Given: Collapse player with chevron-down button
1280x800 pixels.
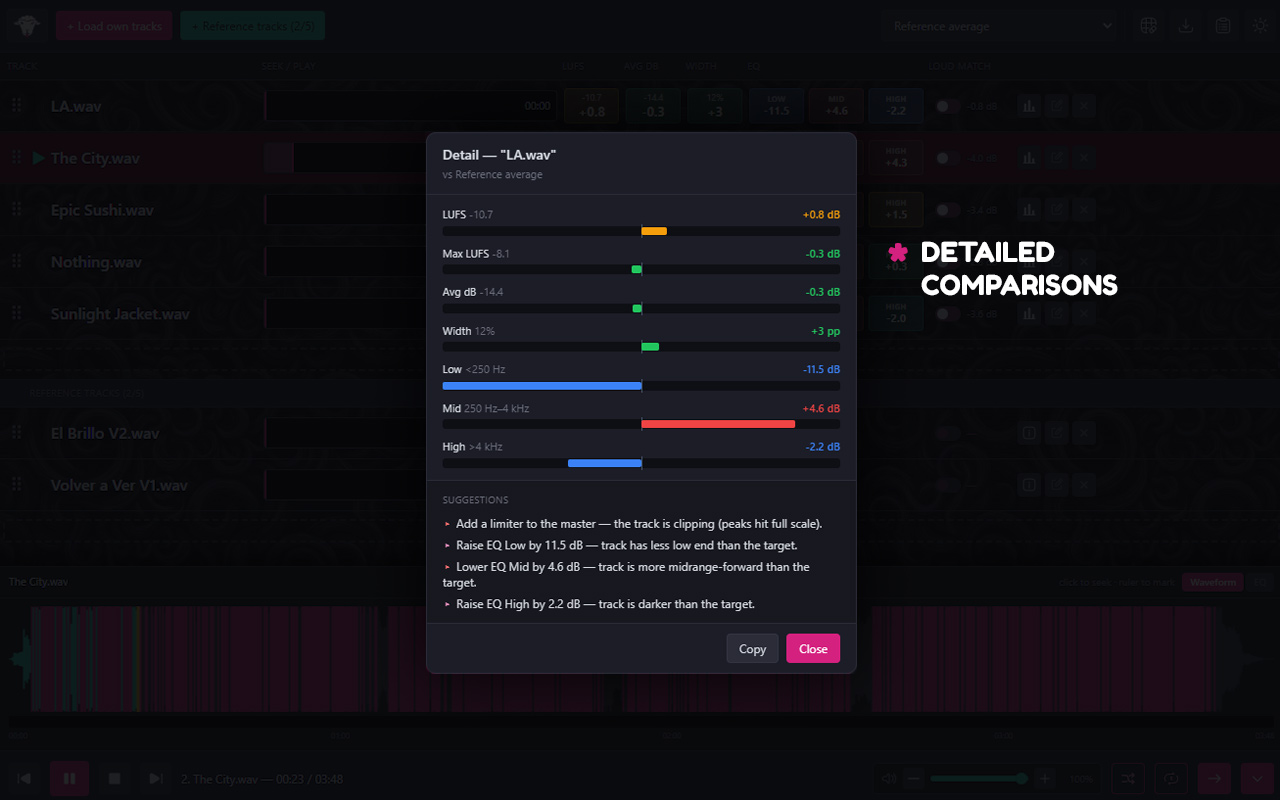Looking at the screenshot, I should tap(1257, 778).
